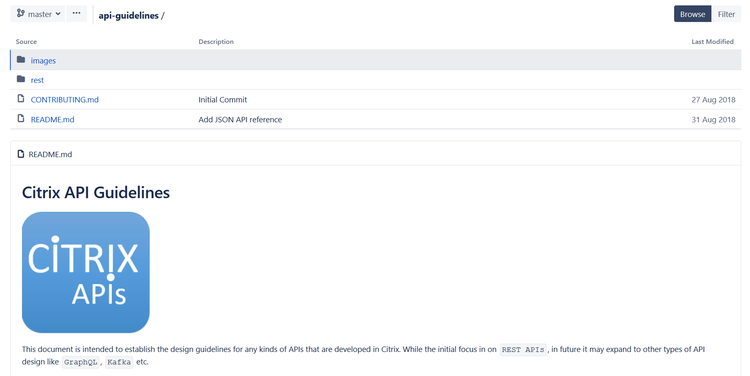
Task: Click the 27 Aug 2018 date
Action: [713, 100]
